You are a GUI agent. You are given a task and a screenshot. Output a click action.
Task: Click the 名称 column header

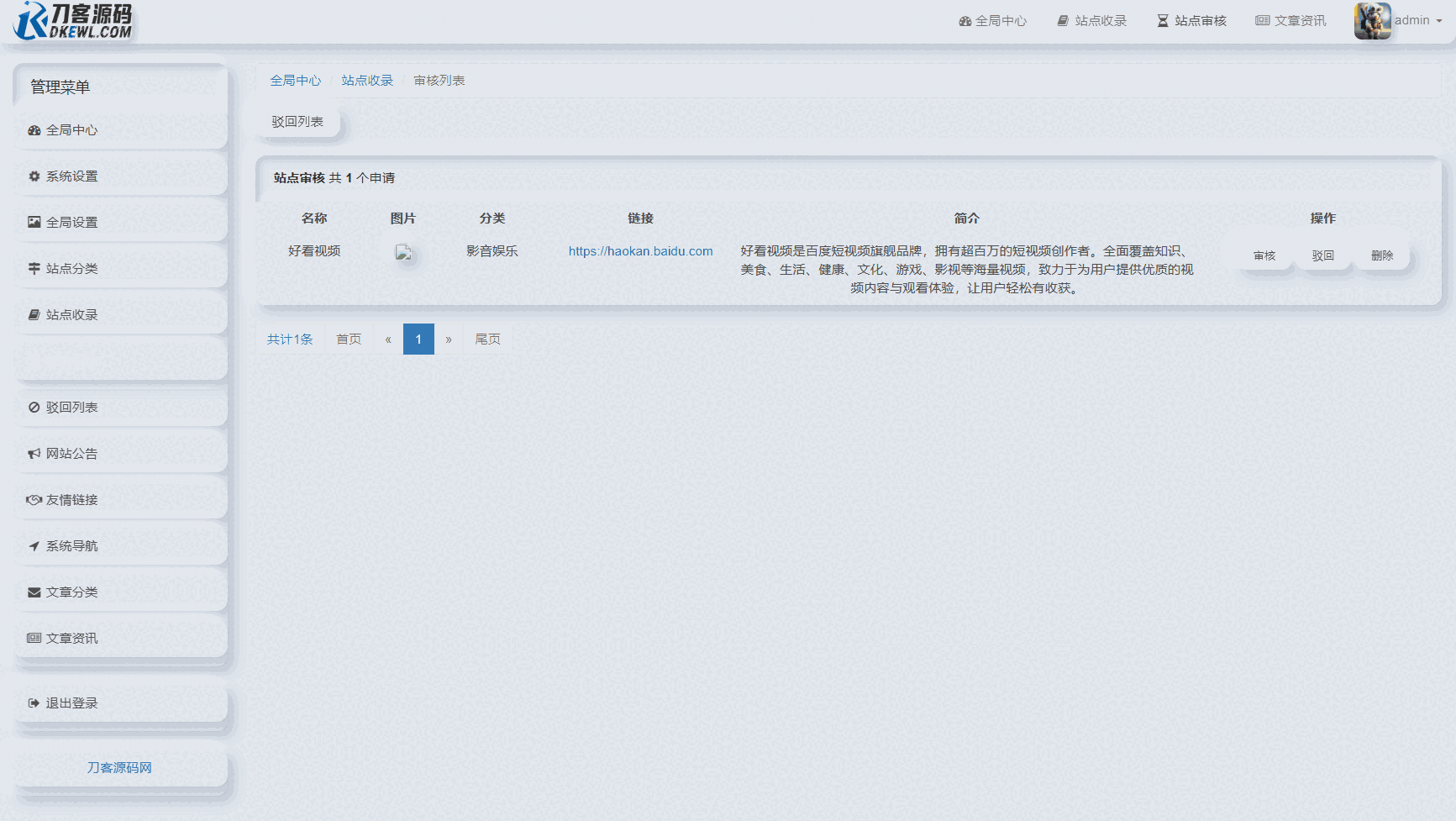click(x=314, y=218)
